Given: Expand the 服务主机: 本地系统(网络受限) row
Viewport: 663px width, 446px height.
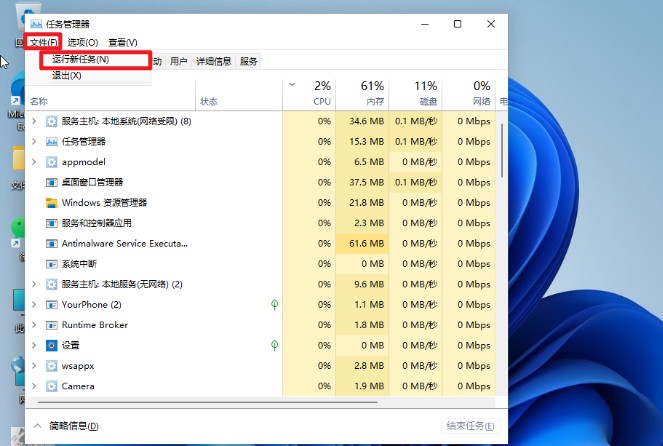Looking at the screenshot, I should pos(34,121).
